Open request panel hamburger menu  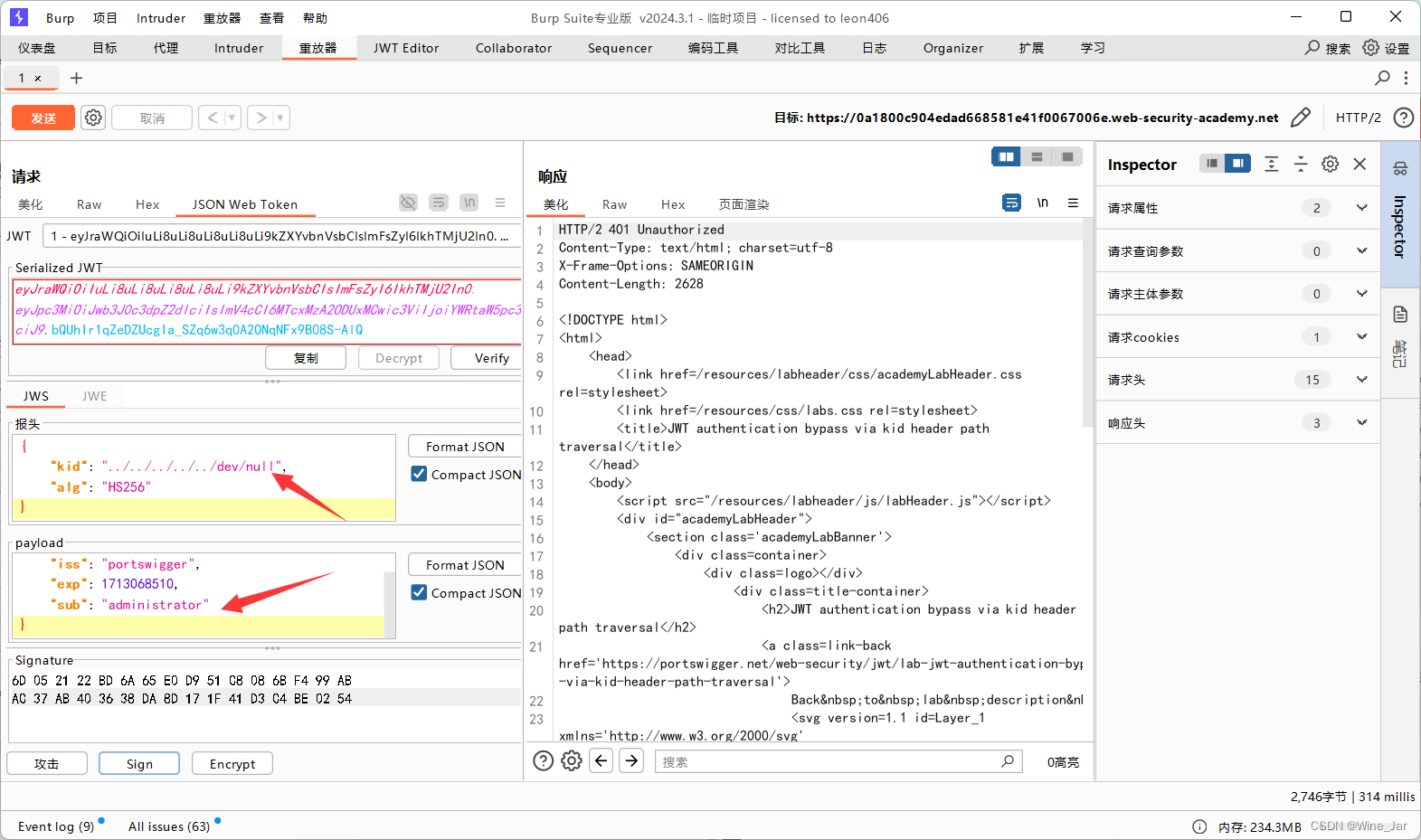500,203
